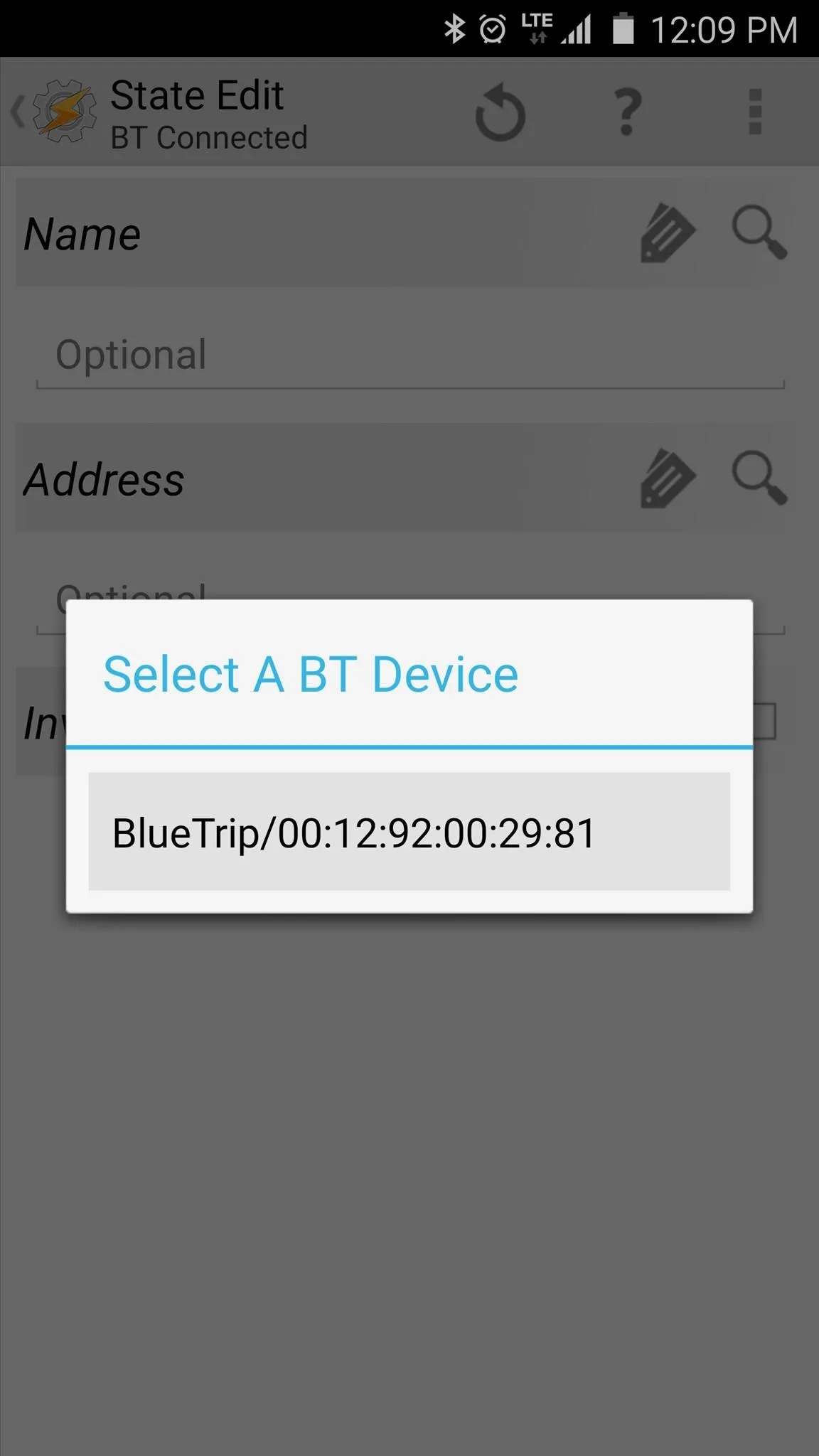Screen dimensions: 819x1456
Task: Tap the alarm clock status icon
Action: (x=493, y=29)
